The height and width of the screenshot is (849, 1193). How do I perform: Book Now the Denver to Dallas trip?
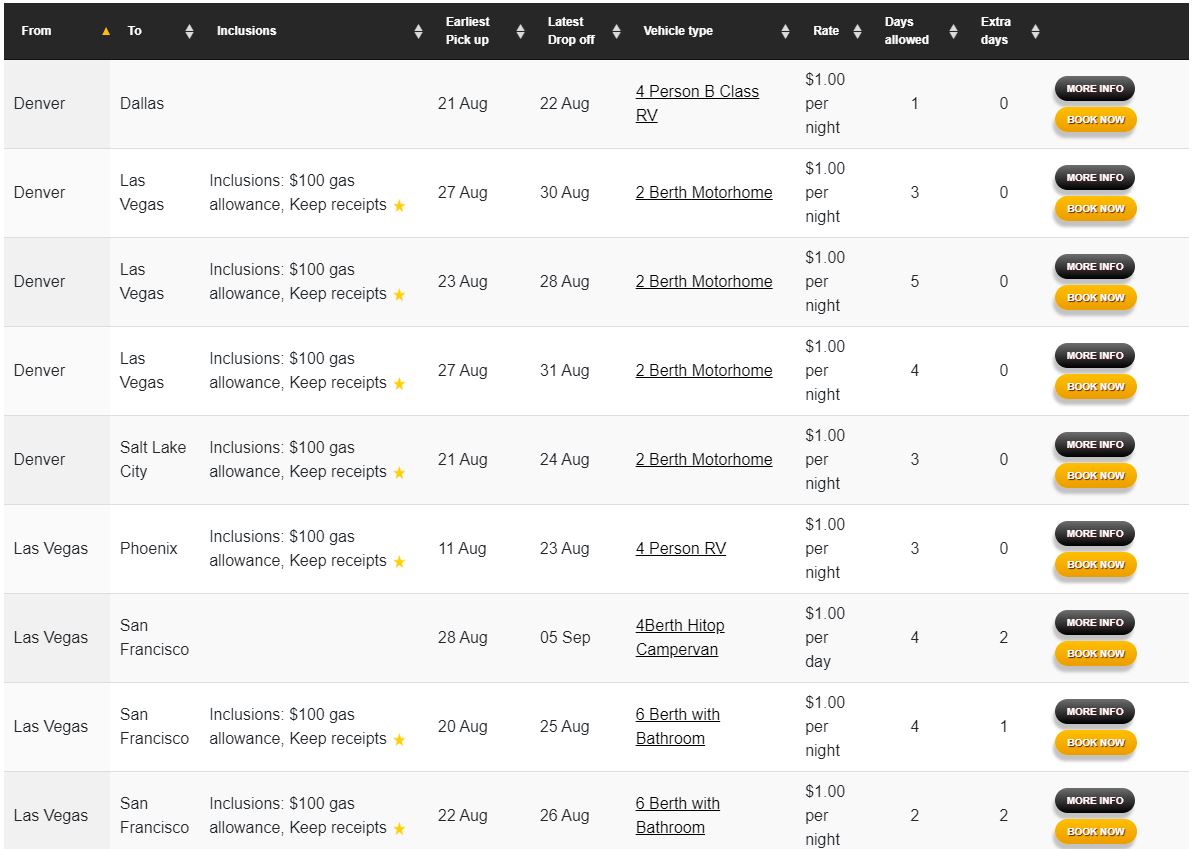[x=1095, y=119]
